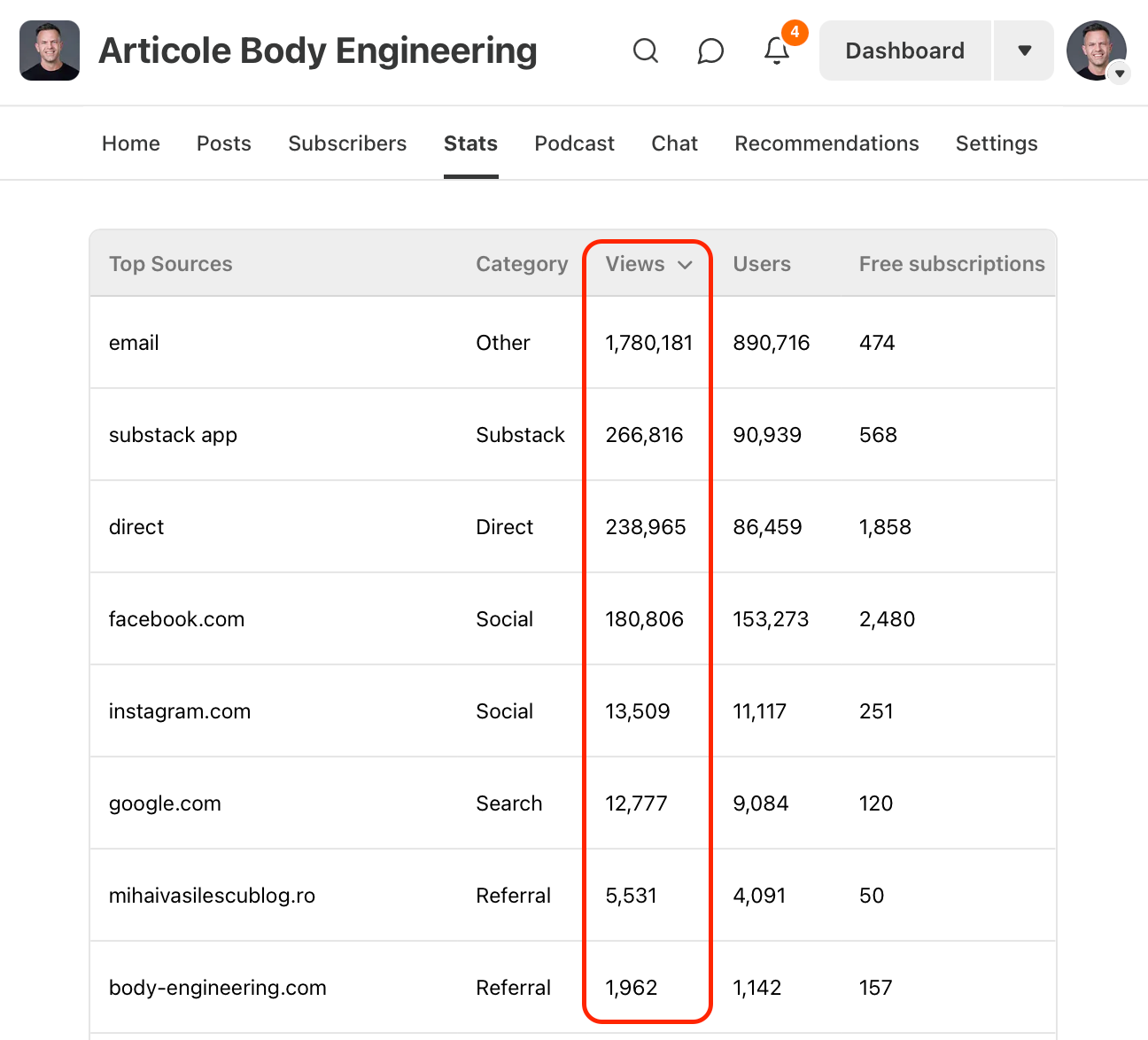Click the Users column header
The image size is (1148, 1040).
(762, 264)
